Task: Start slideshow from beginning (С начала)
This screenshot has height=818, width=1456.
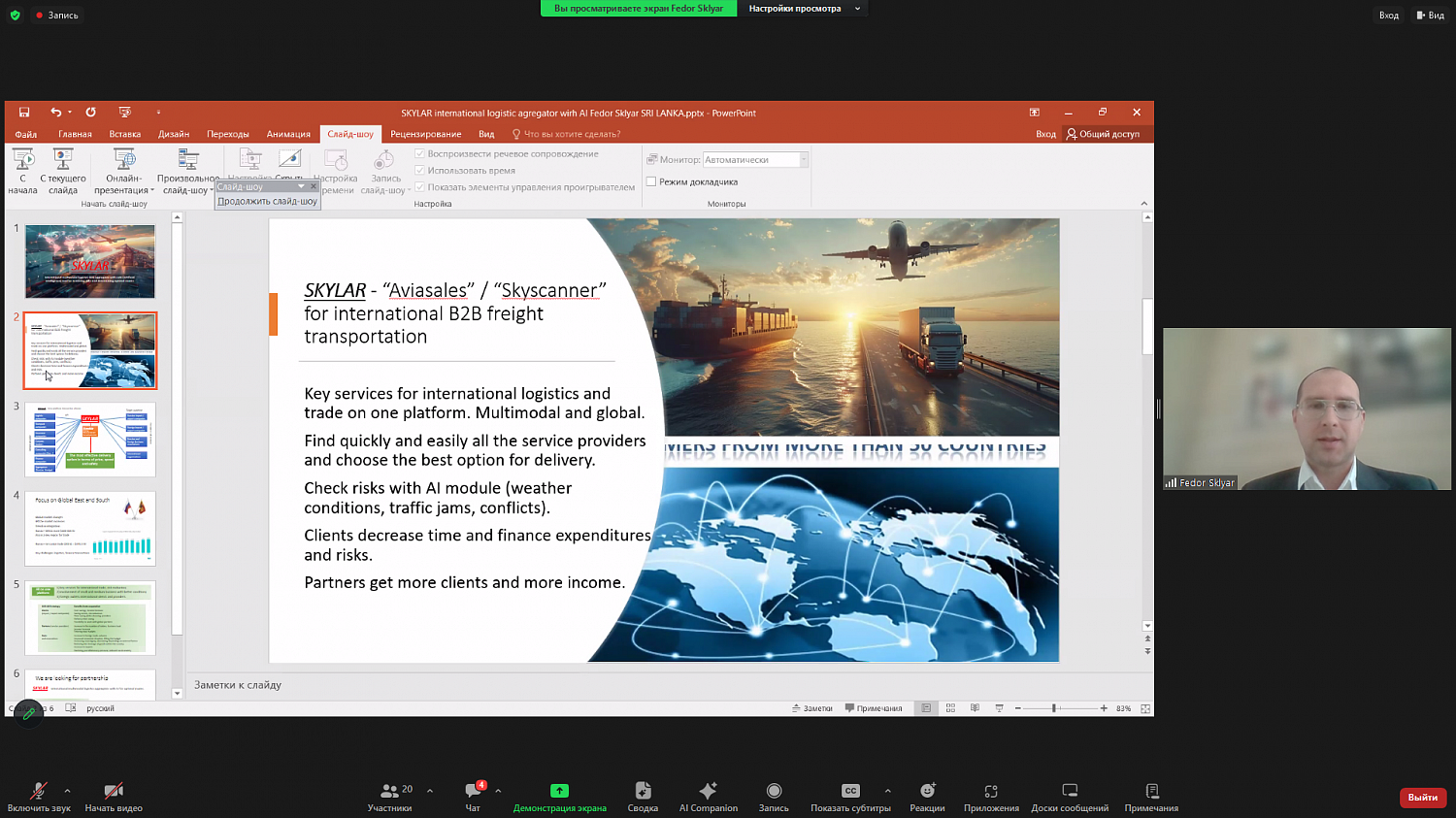Action: pyautogui.click(x=22, y=172)
